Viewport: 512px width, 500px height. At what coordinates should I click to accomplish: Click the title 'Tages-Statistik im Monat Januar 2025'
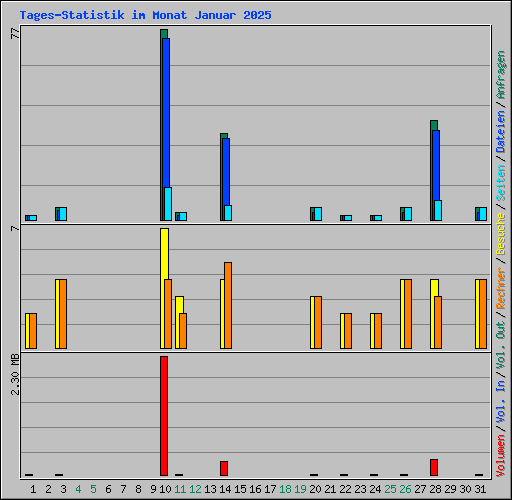point(145,15)
